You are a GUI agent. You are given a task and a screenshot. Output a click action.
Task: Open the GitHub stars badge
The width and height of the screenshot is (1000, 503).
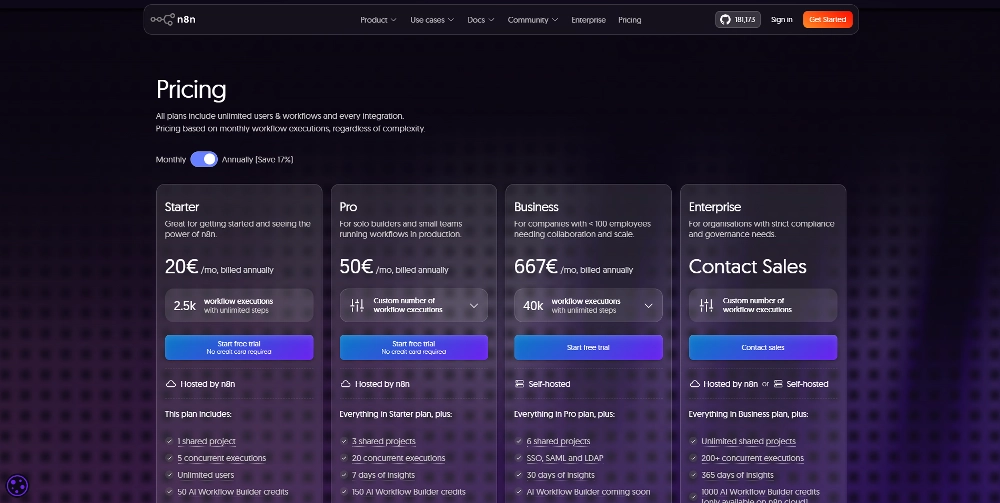(x=738, y=19)
